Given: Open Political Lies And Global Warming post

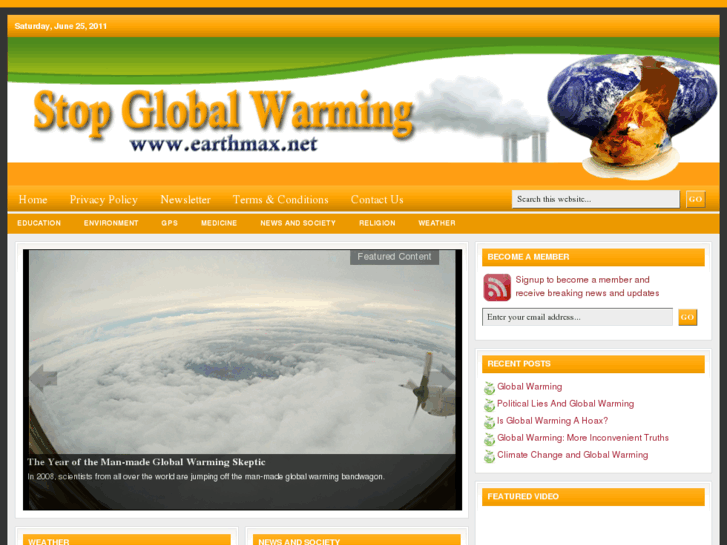Looking at the screenshot, I should click(565, 404).
